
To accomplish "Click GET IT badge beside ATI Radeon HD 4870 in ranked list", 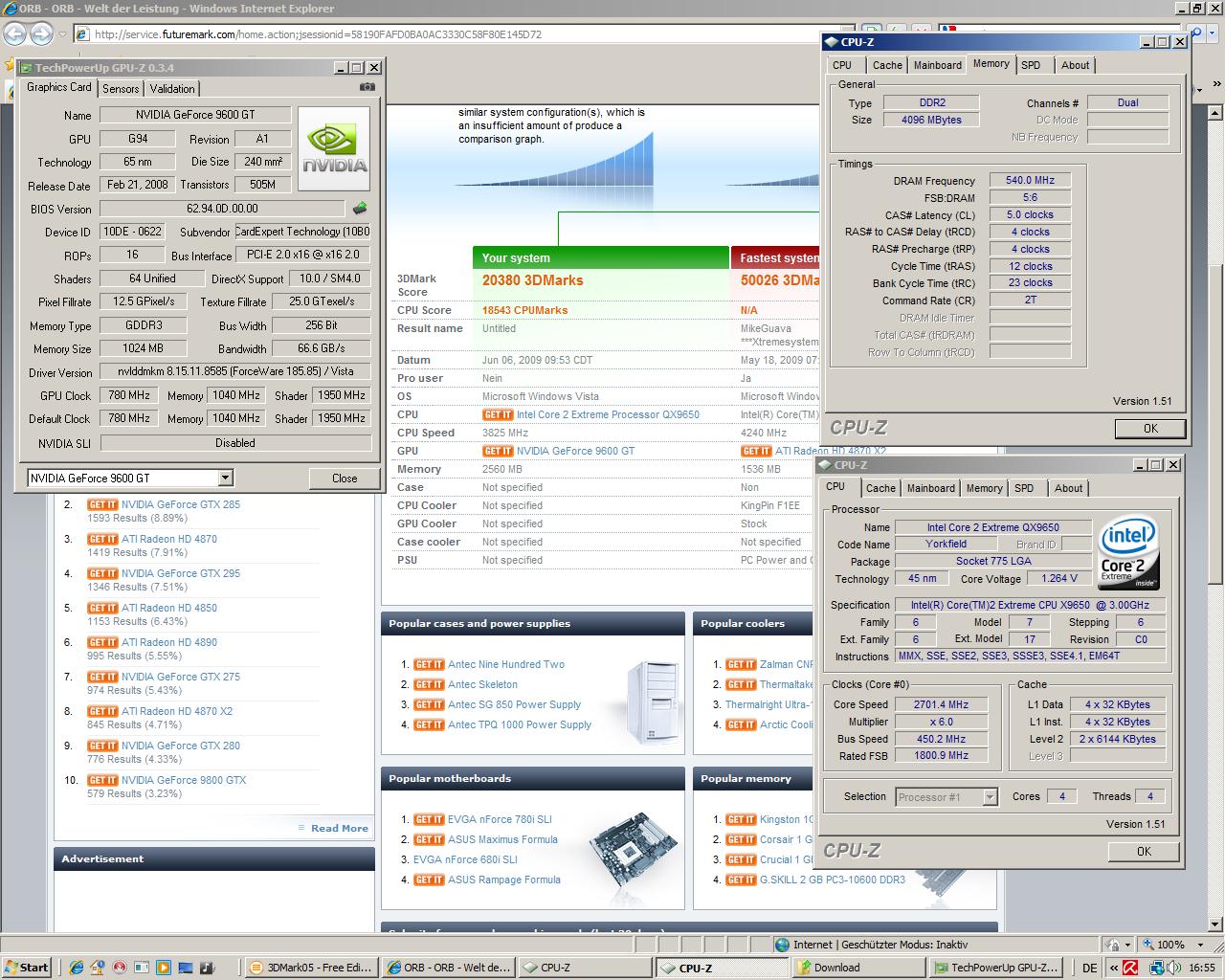I will click(x=102, y=539).
